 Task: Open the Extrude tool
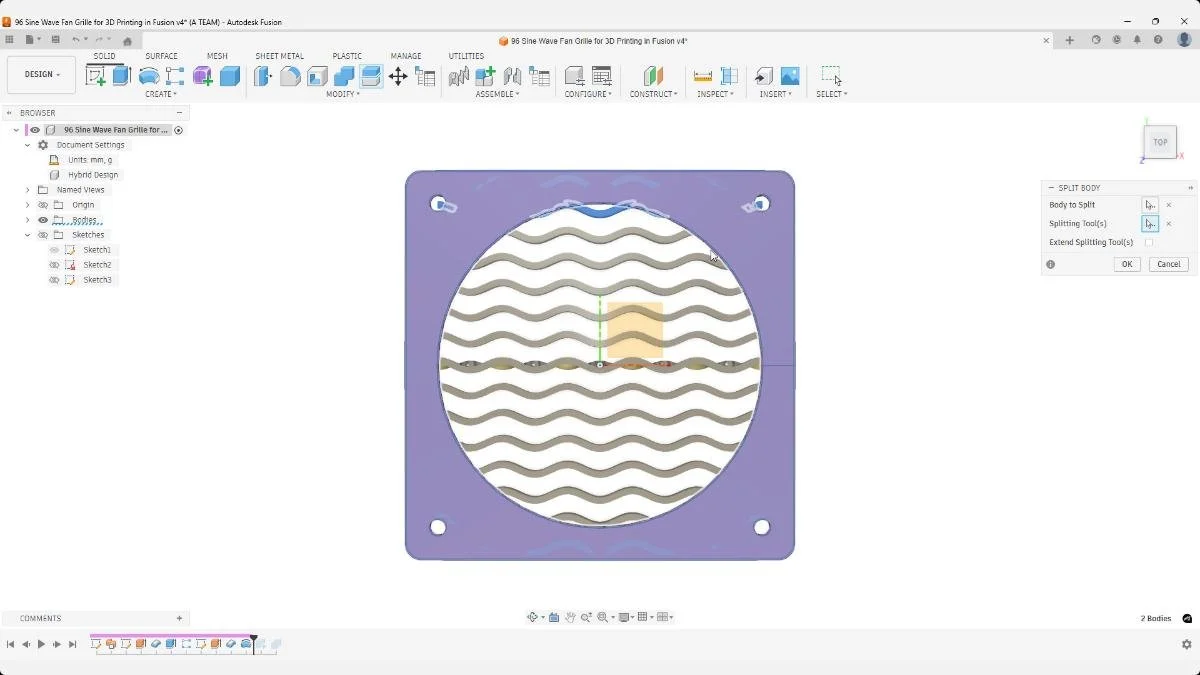121,75
